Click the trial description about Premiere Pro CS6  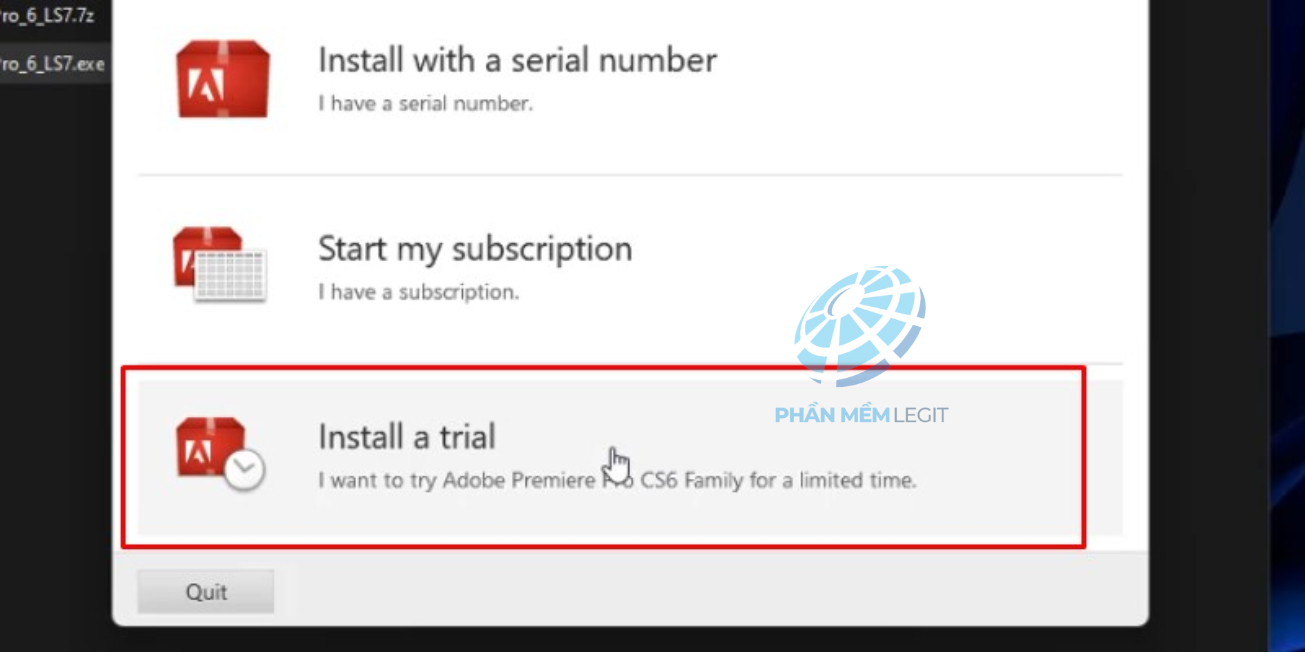click(x=617, y=480)
